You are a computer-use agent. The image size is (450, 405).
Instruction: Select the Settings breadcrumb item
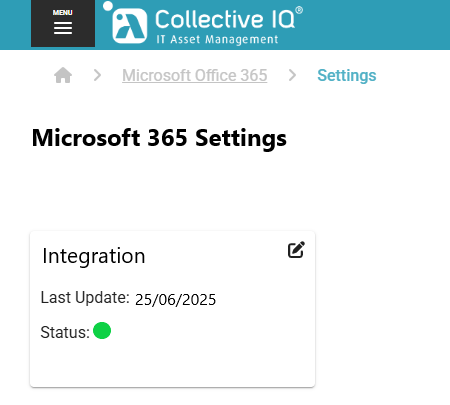(347, 75)
